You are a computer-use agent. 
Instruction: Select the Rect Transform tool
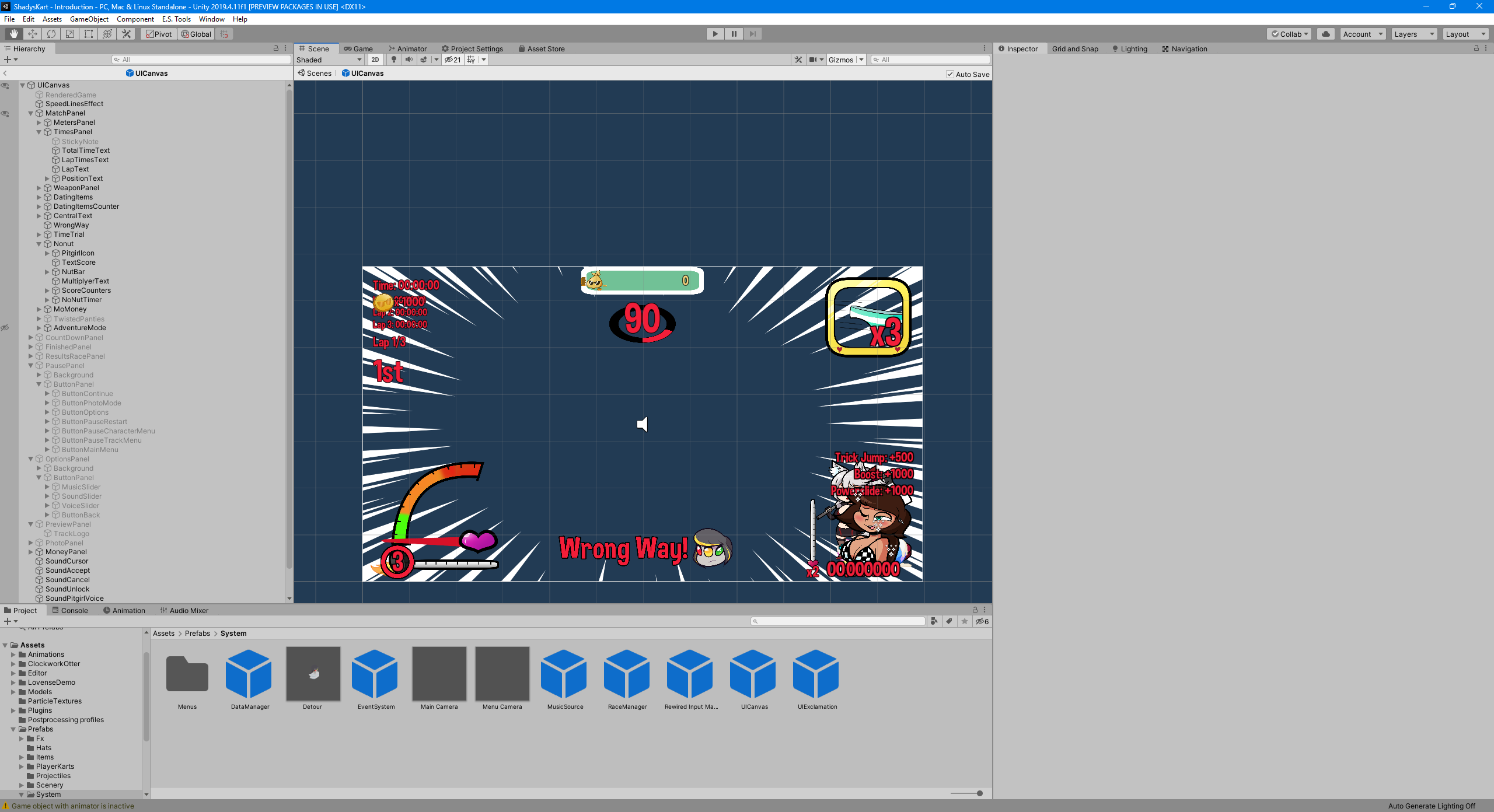click(89, 34)
